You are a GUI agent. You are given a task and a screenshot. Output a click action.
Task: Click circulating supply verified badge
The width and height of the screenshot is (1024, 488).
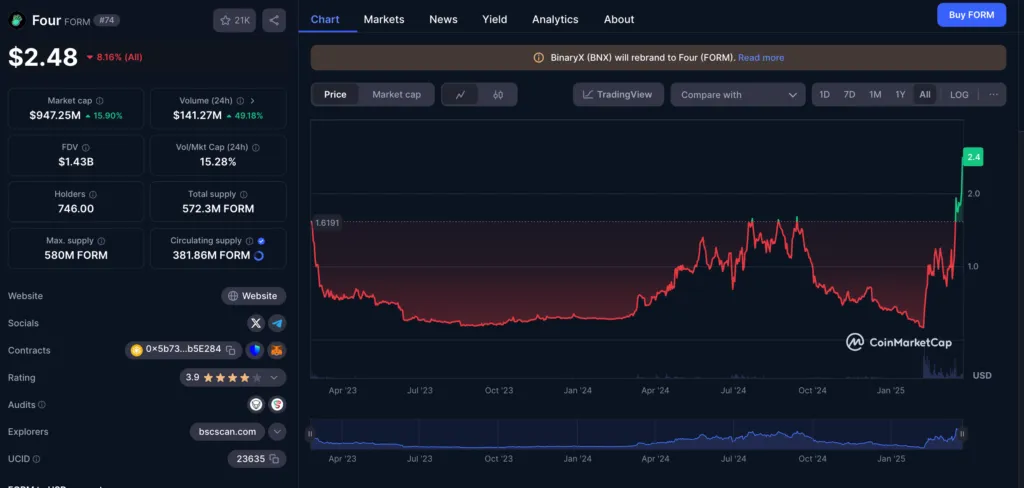click(x=261, y=240)
